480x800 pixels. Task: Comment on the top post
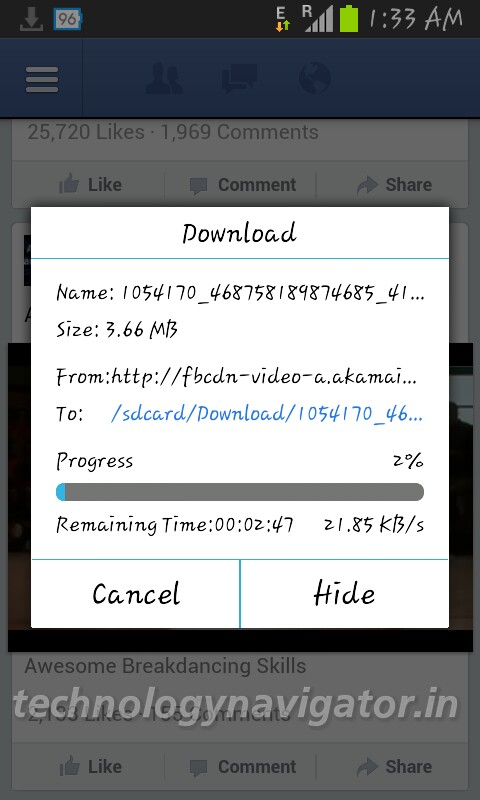(x=243, y=185)
